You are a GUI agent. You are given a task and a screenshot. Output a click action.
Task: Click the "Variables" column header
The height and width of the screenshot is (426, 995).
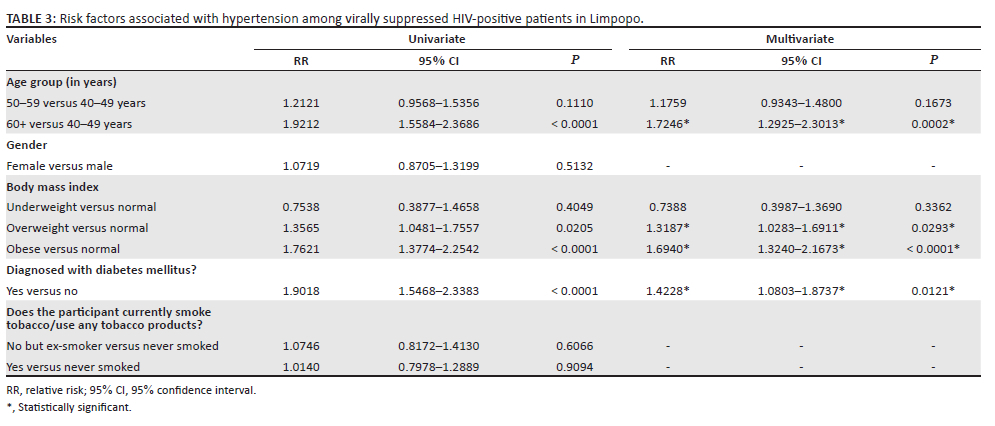(x=32, y=39)
